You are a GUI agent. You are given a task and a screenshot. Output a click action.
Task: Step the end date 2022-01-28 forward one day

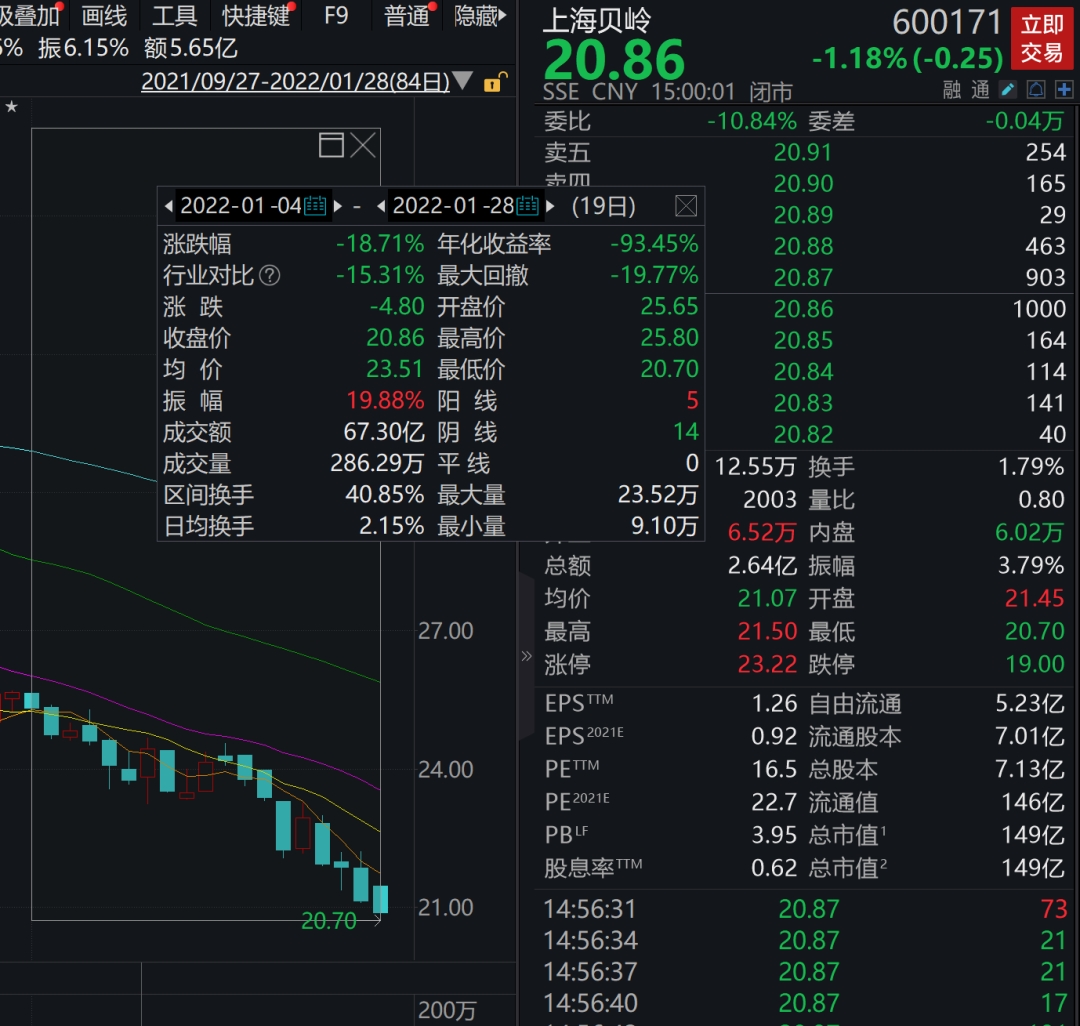tap(550, 206)
